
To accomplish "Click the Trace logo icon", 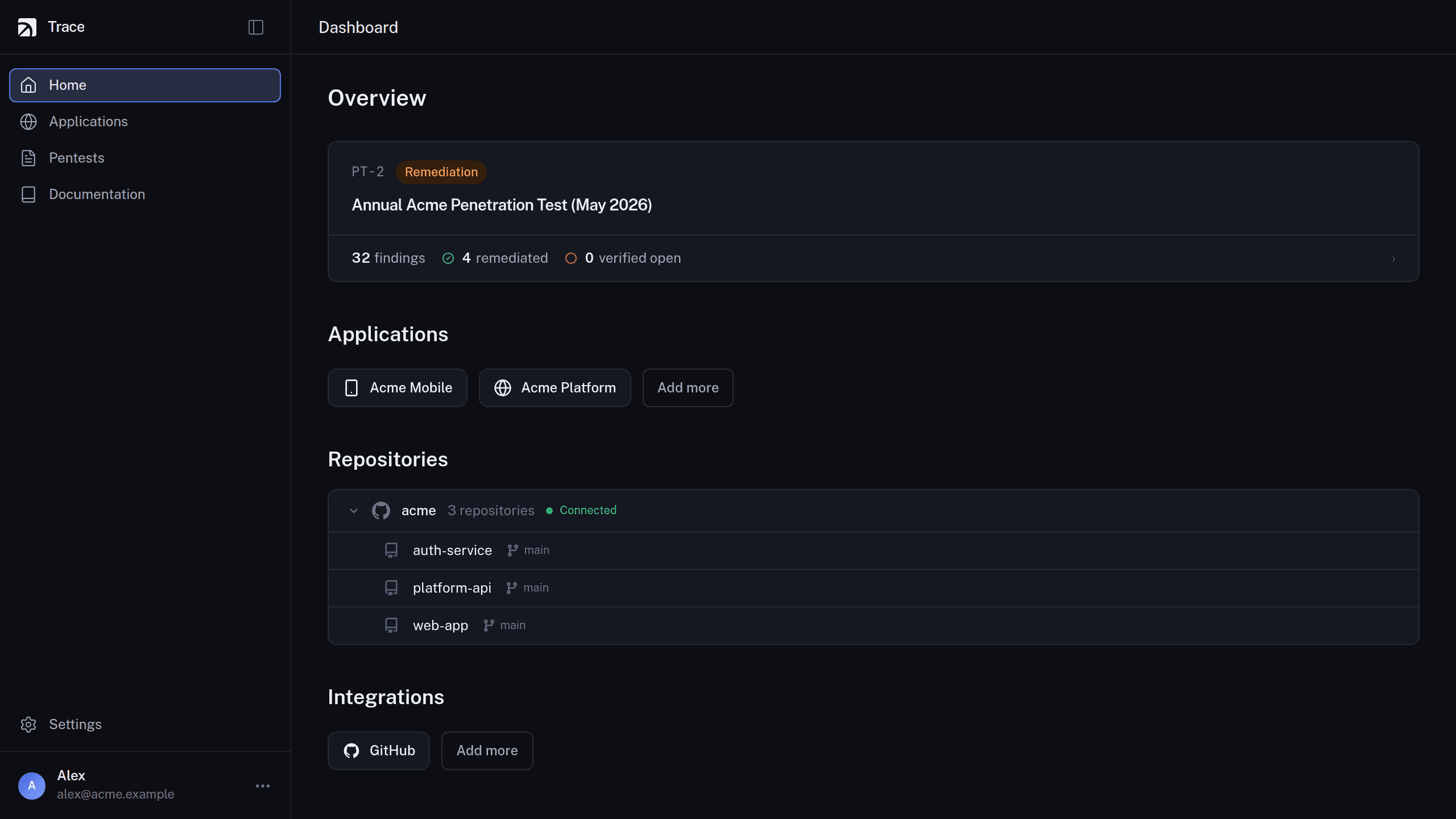I will tap(27, 27).
